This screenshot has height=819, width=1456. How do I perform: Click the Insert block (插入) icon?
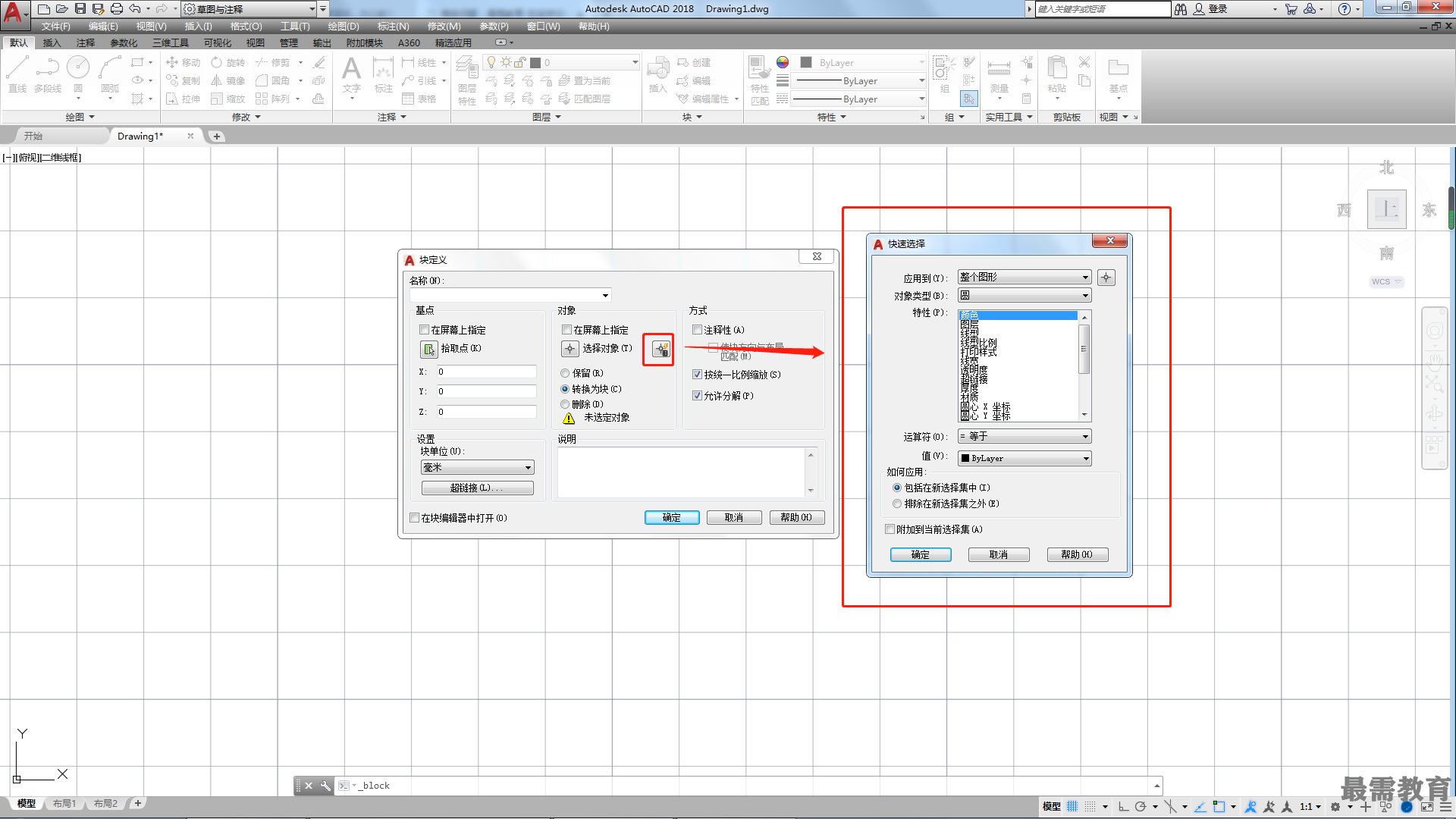click(x=657, y=74)
